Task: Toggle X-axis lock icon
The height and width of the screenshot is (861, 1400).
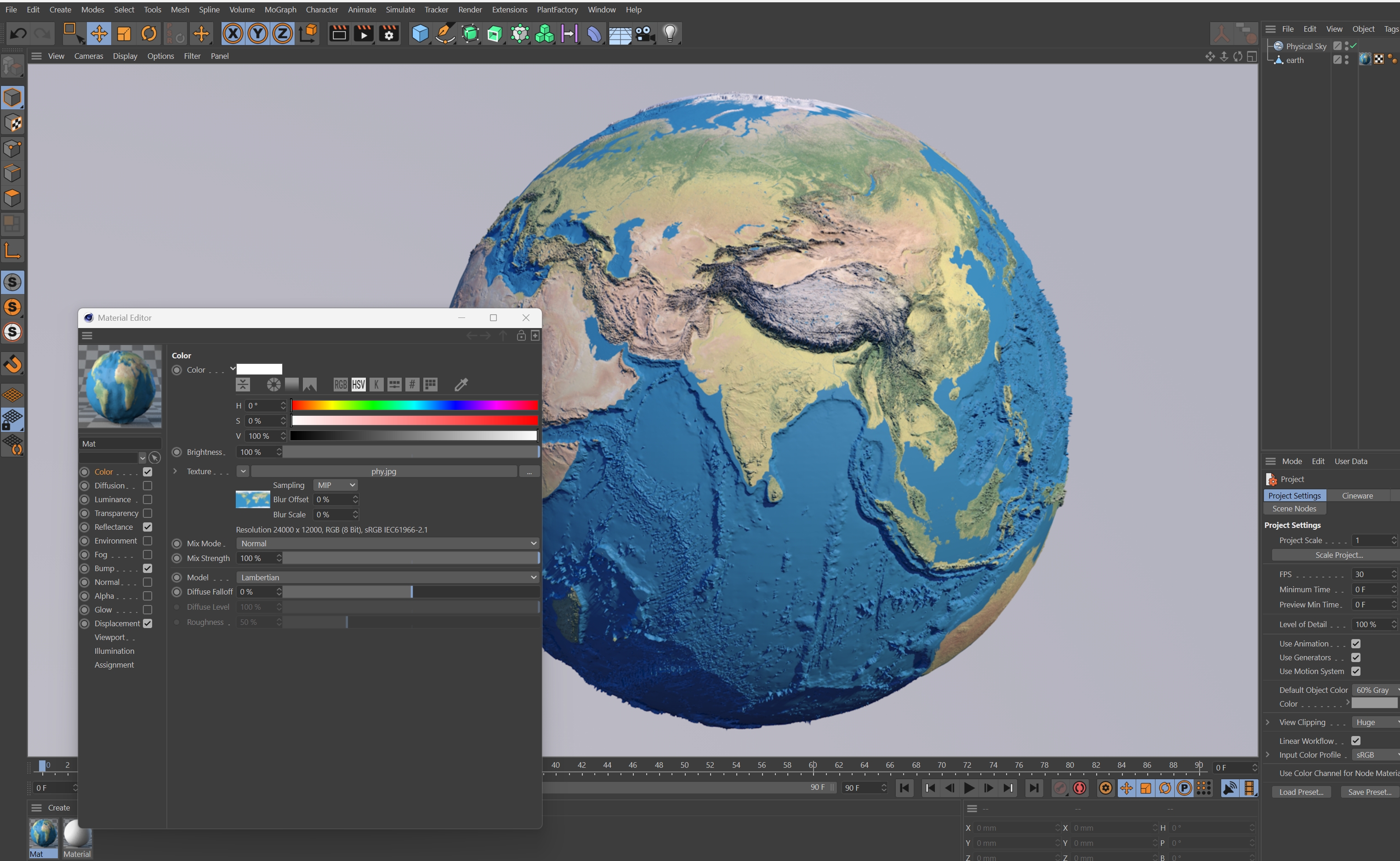Action: [233, 34]
